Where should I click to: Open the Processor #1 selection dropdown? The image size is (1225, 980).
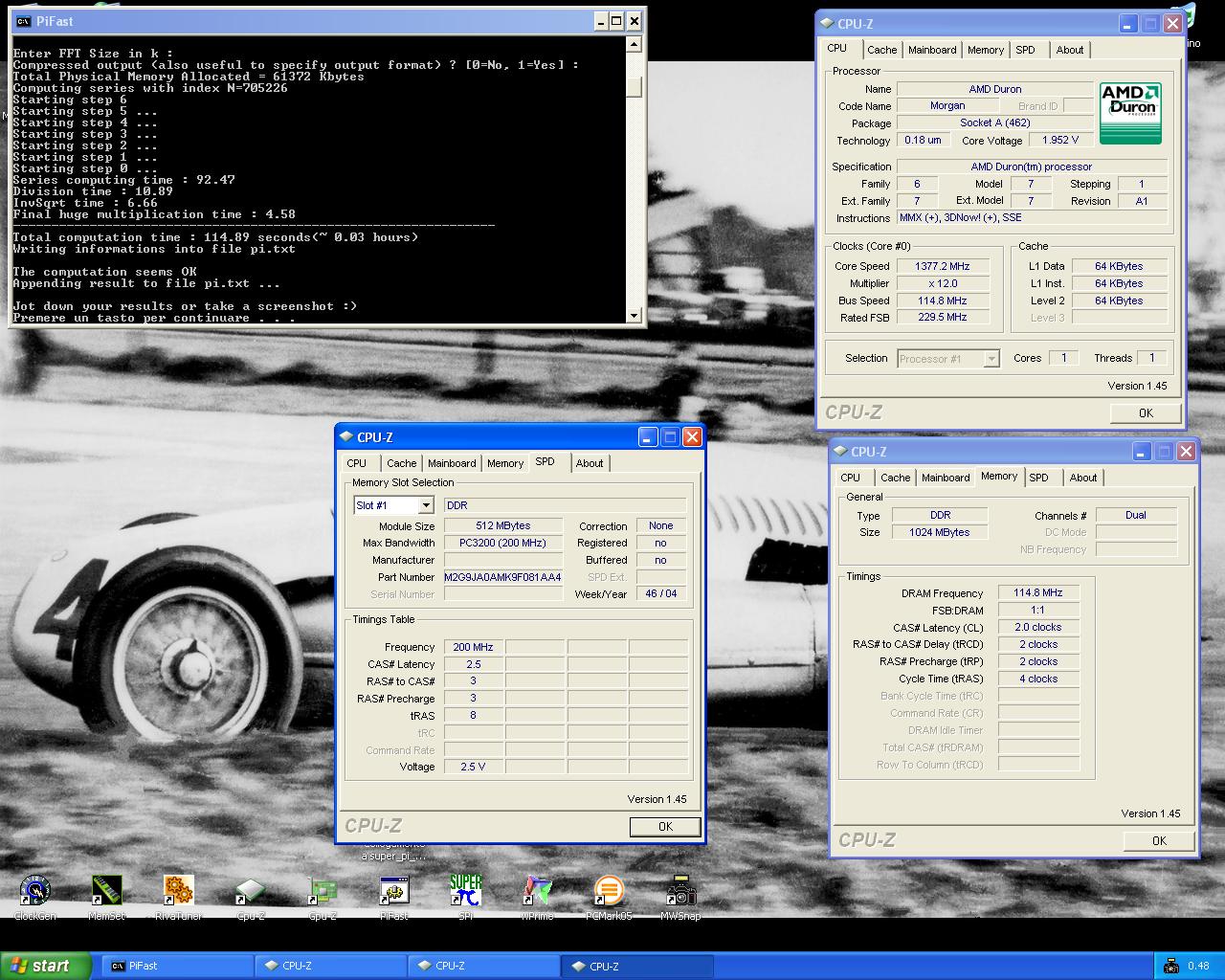point(991,359)
